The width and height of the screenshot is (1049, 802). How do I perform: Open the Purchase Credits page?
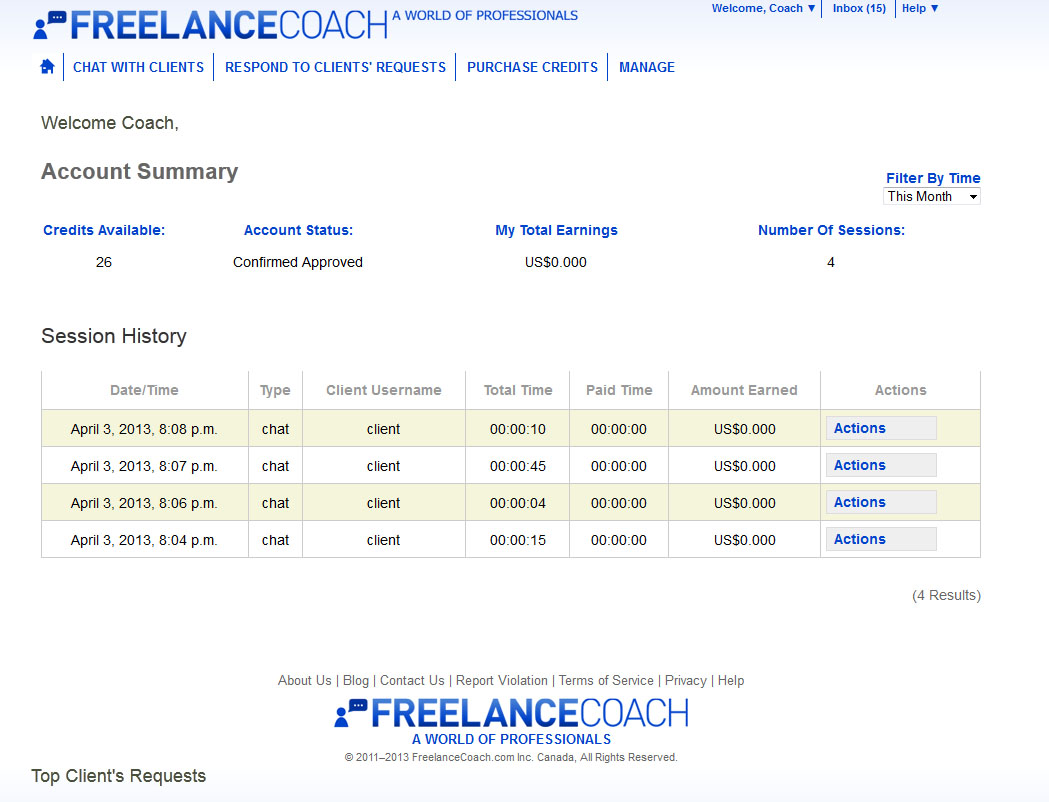532,68
